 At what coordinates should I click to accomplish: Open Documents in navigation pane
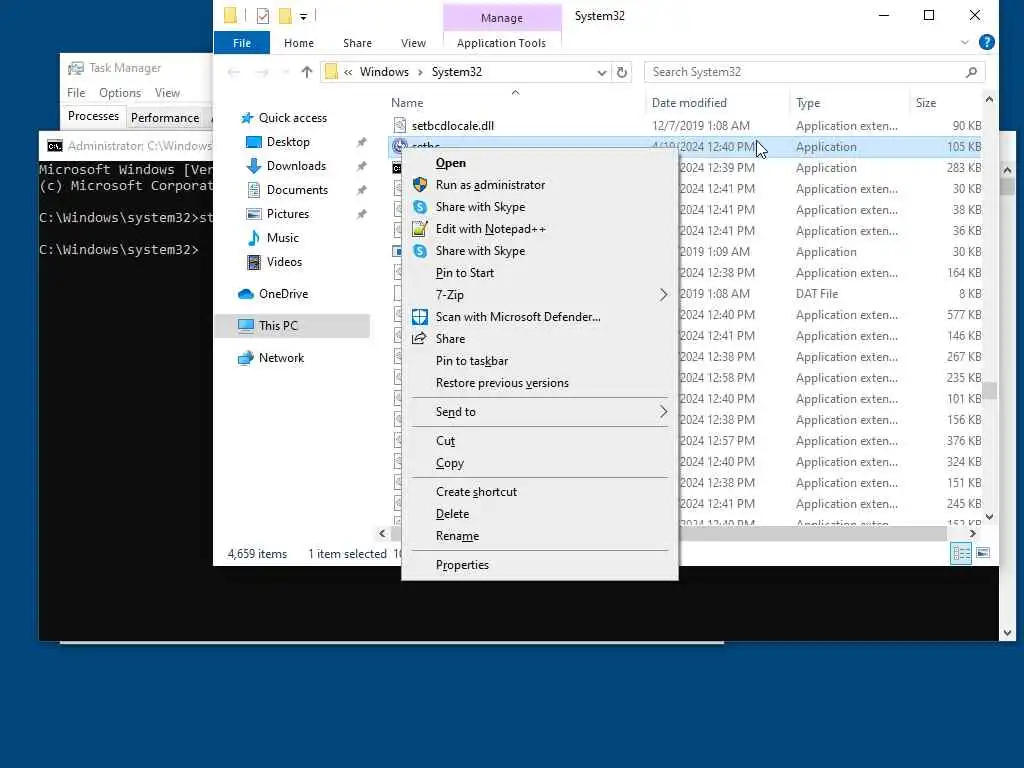pyautogui.click(x=297, y=190)
